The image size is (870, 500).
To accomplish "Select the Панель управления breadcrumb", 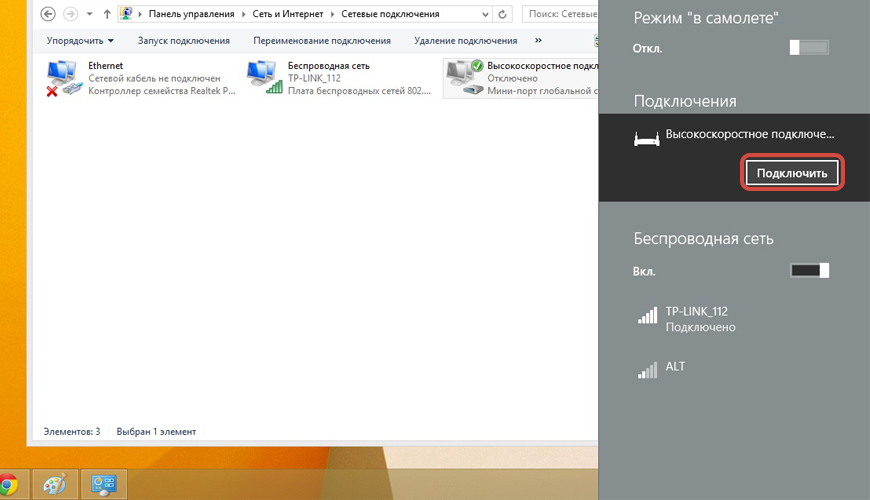I will [x=191, y=14].
